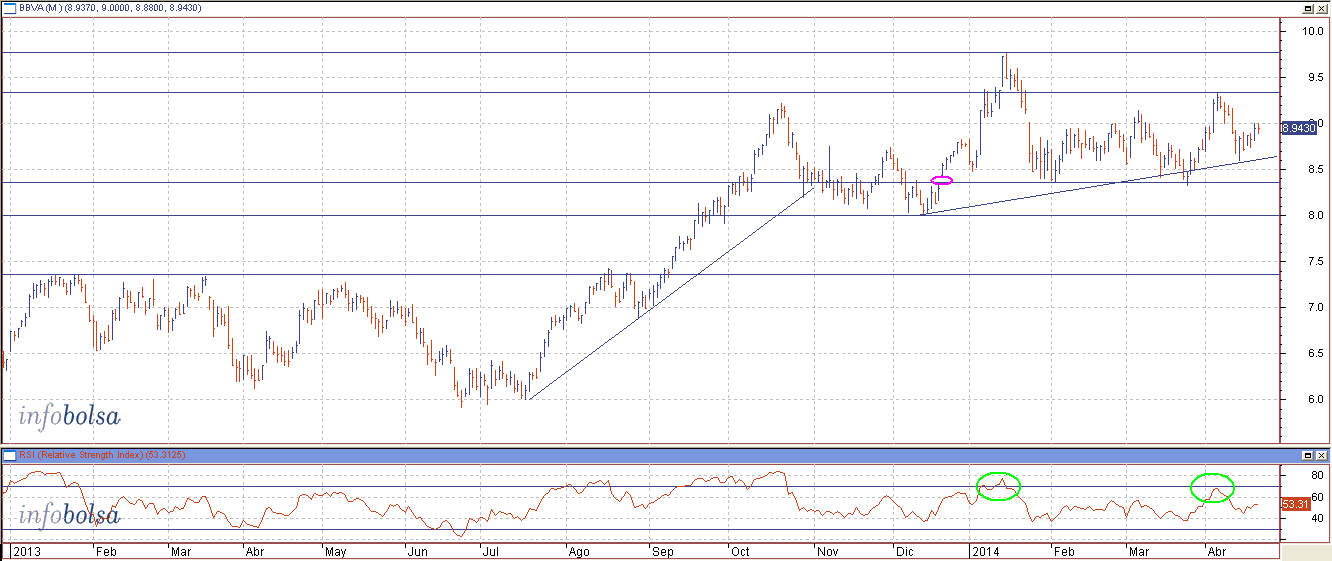Click the Jun date axis label
This screenshot has height=561, width=1332.
coord(416,551)
